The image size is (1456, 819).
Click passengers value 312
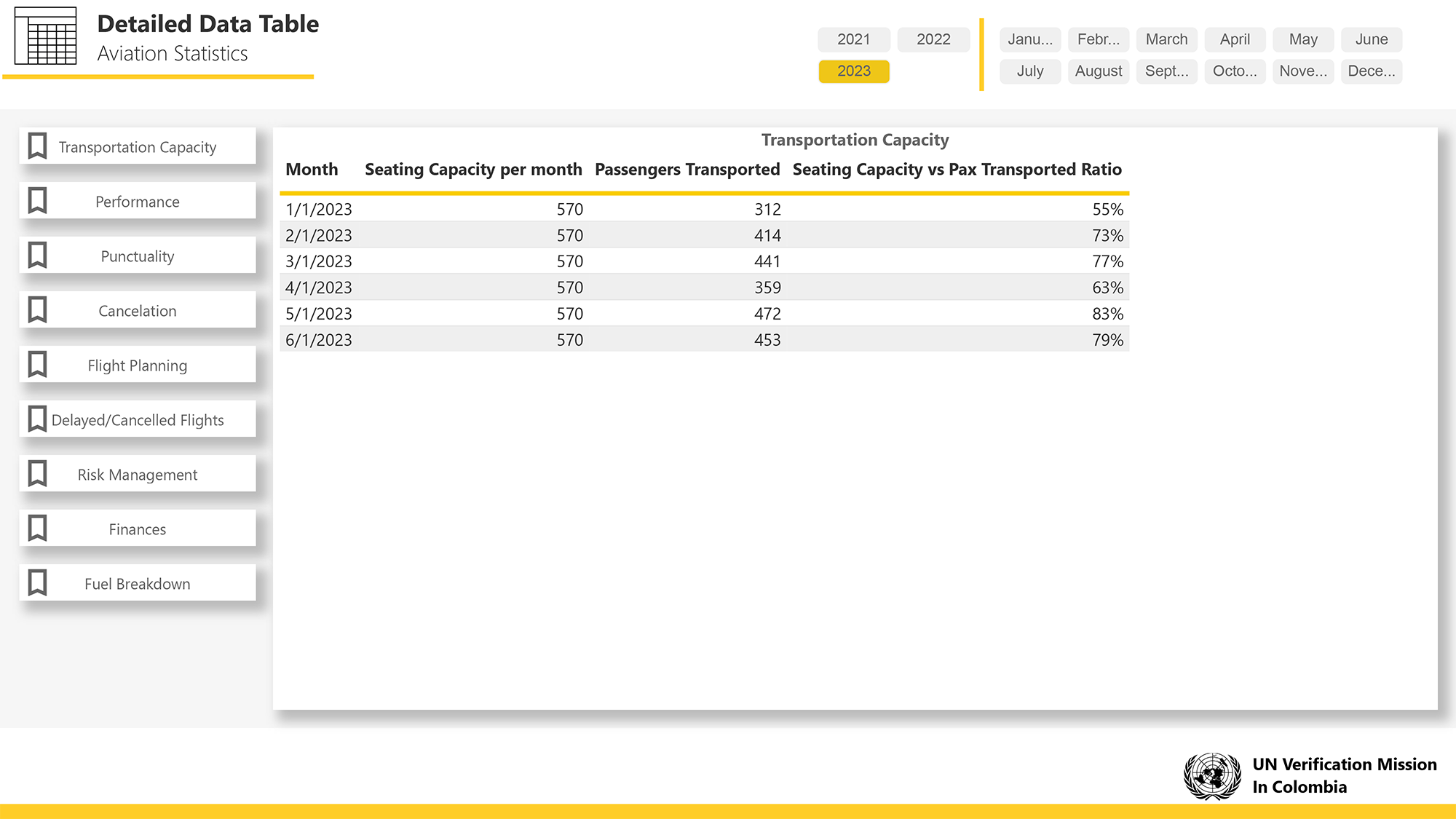(767, 209)
